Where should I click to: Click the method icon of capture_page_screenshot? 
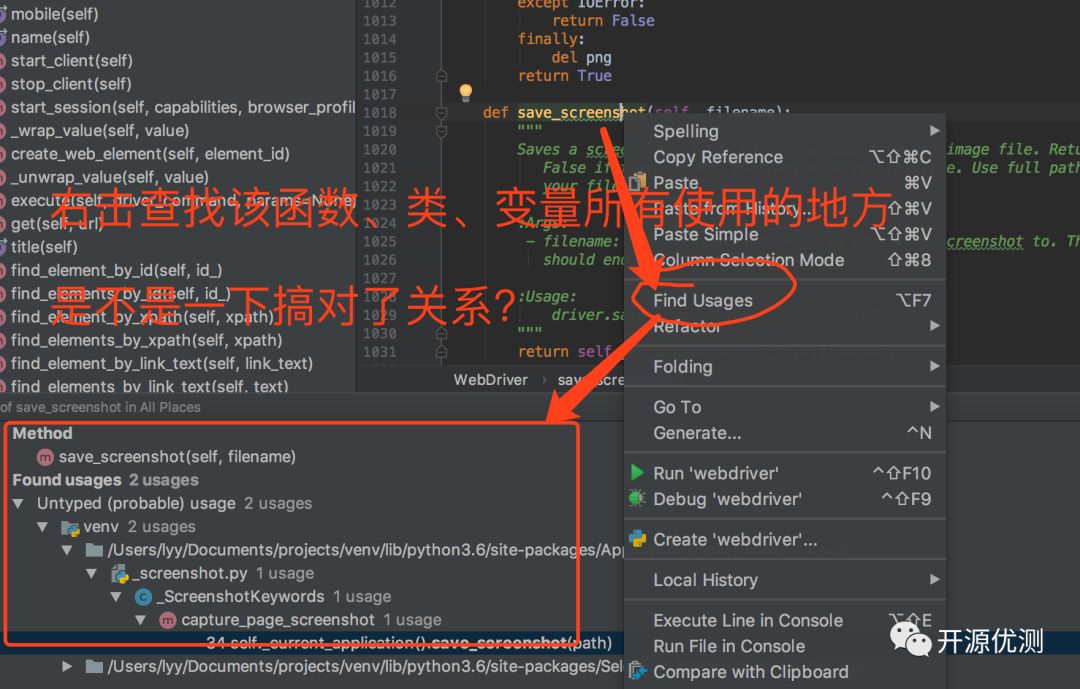[167, 620]
